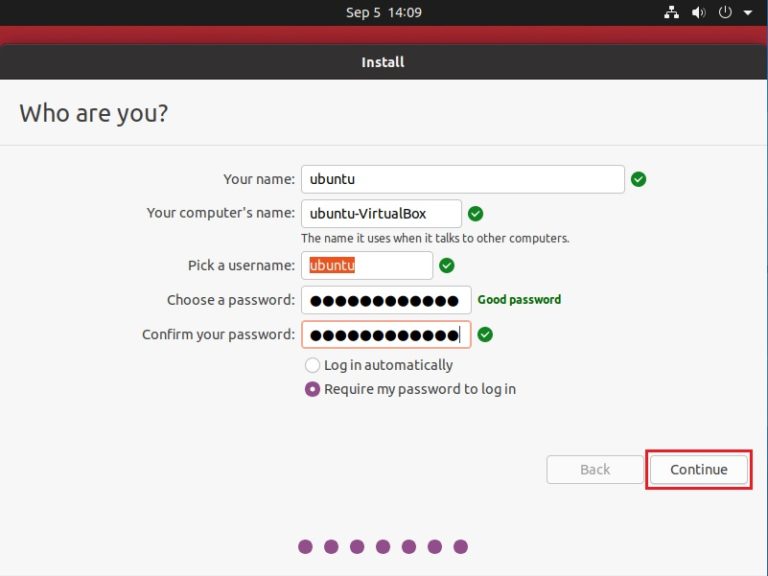Click the Continue button
Screen dimensions: 768x576
(x=699, y=469)
